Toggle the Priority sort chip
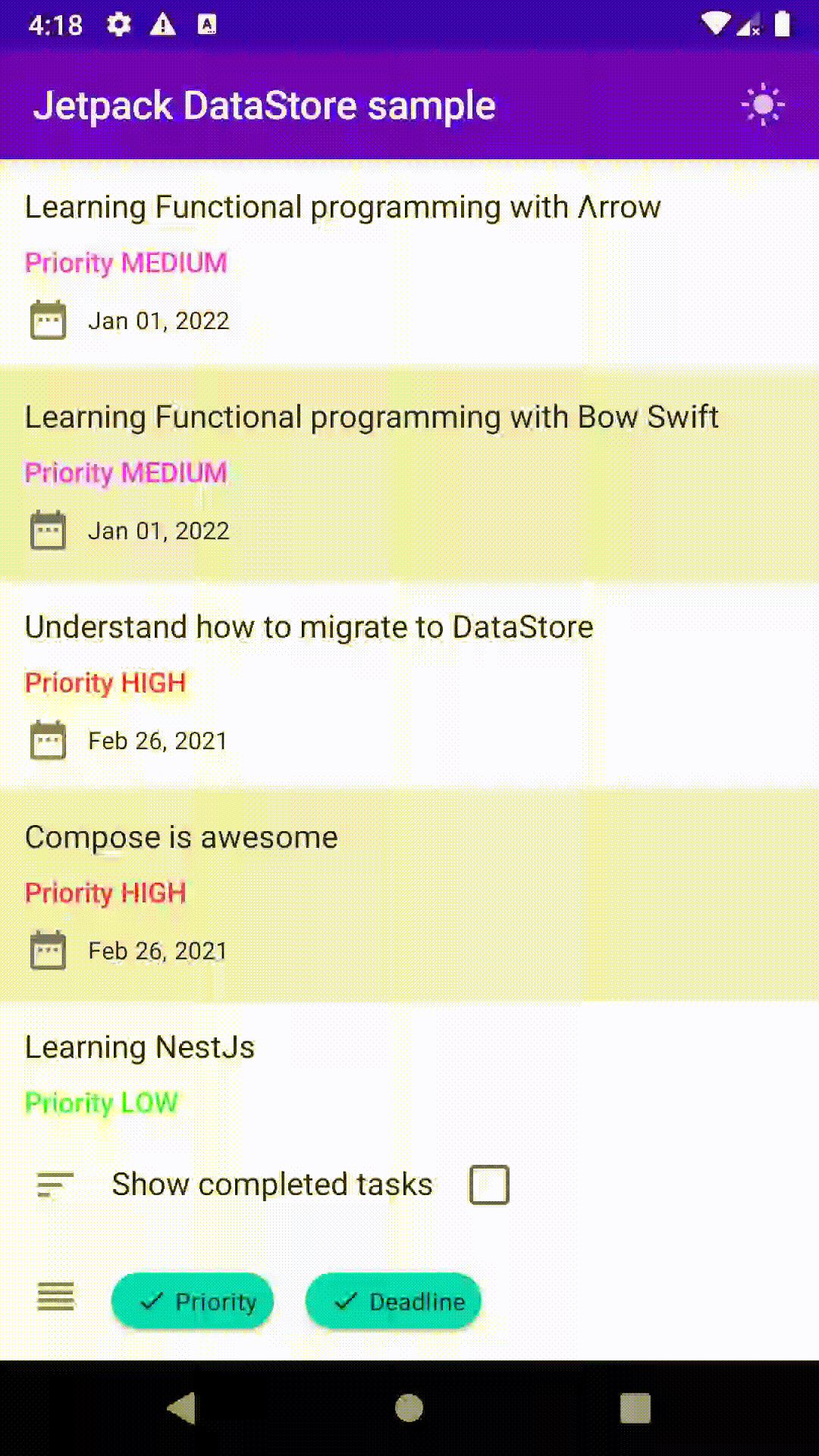Image resolution: width=819 pixels, height=1456 pixels. (193, 1301)
